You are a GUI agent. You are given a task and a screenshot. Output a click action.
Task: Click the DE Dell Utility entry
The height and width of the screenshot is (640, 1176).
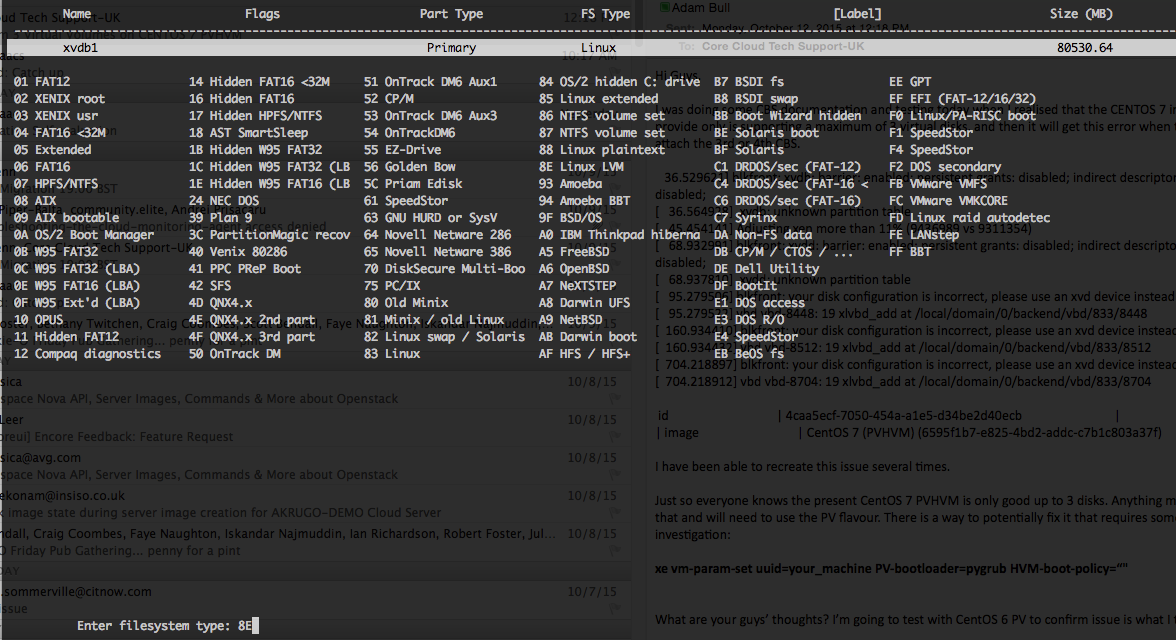(x=766, y=269)
